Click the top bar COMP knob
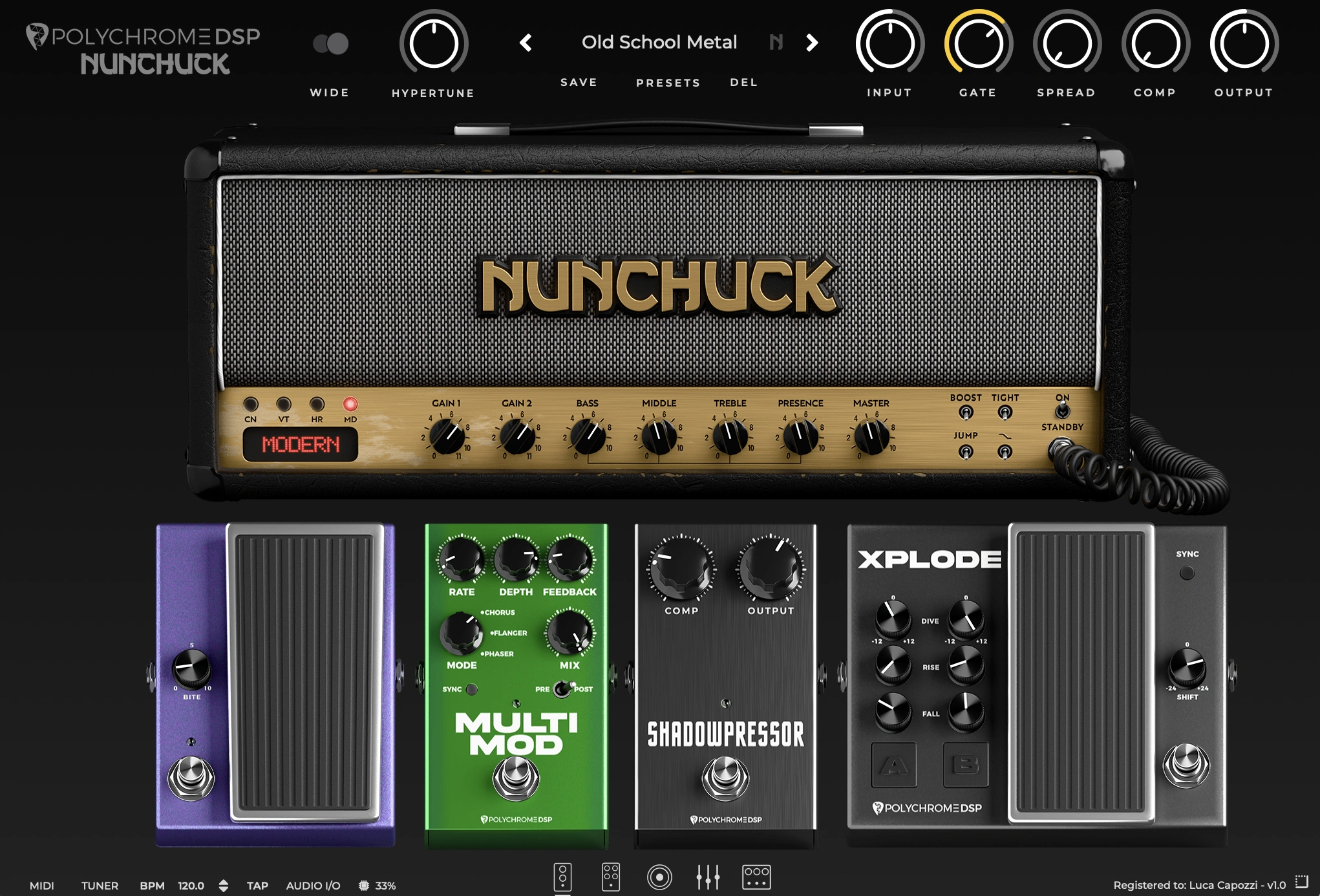This screenshot has height=896, width=1320. pyautogui.click(x=1155, y=44)
